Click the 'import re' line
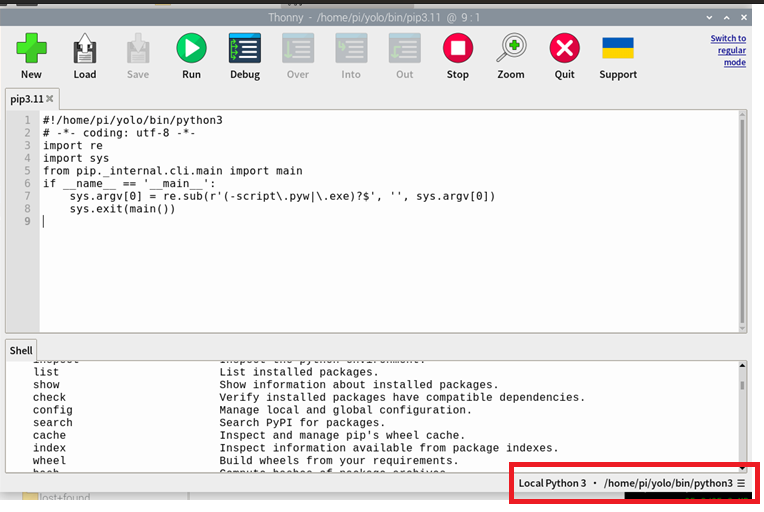764x512 pixels. click(x=73, y=145)
